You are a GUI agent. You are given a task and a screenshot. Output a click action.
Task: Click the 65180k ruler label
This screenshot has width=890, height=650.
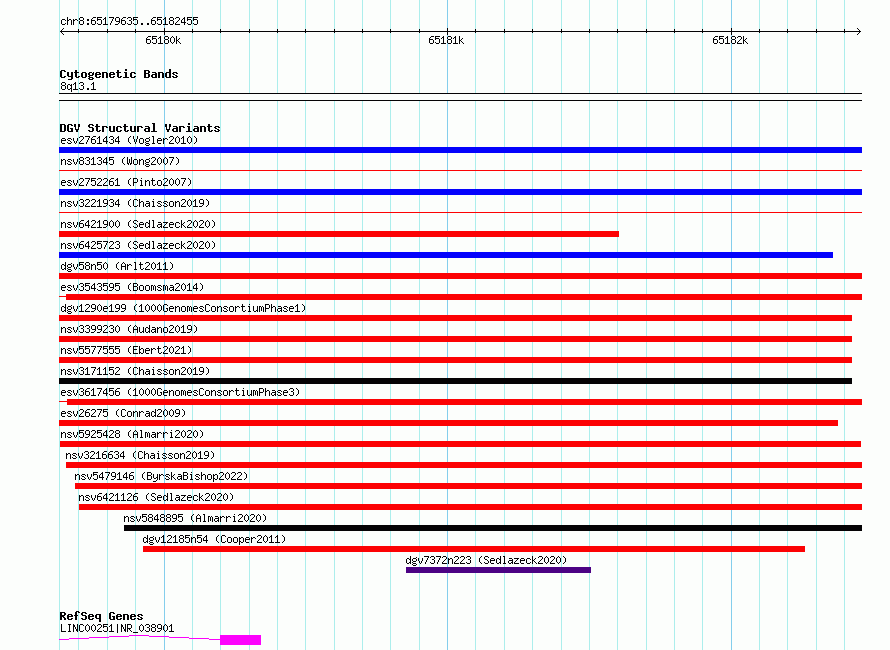tap(163, 40)
